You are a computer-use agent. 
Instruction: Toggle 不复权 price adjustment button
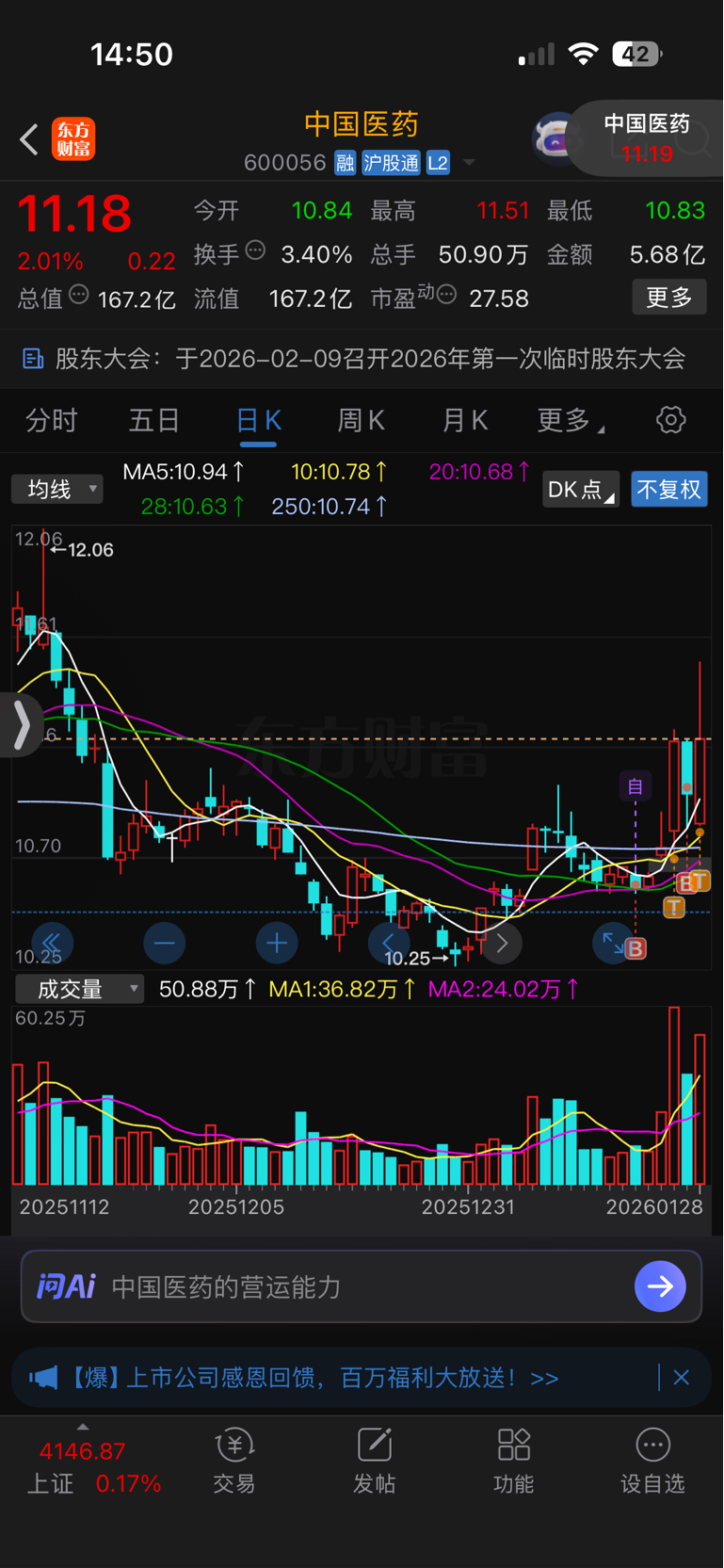(669, 489)
